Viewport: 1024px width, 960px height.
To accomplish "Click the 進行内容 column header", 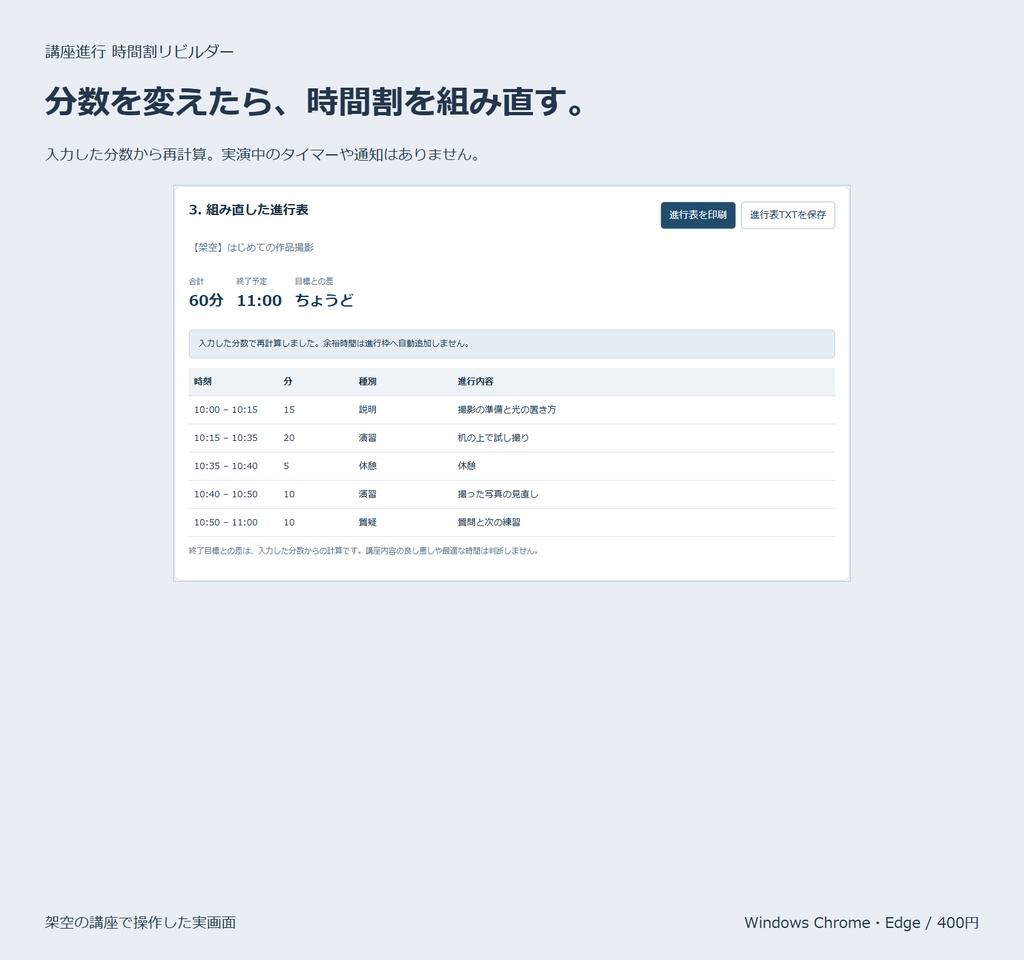I will coord(475,381).
